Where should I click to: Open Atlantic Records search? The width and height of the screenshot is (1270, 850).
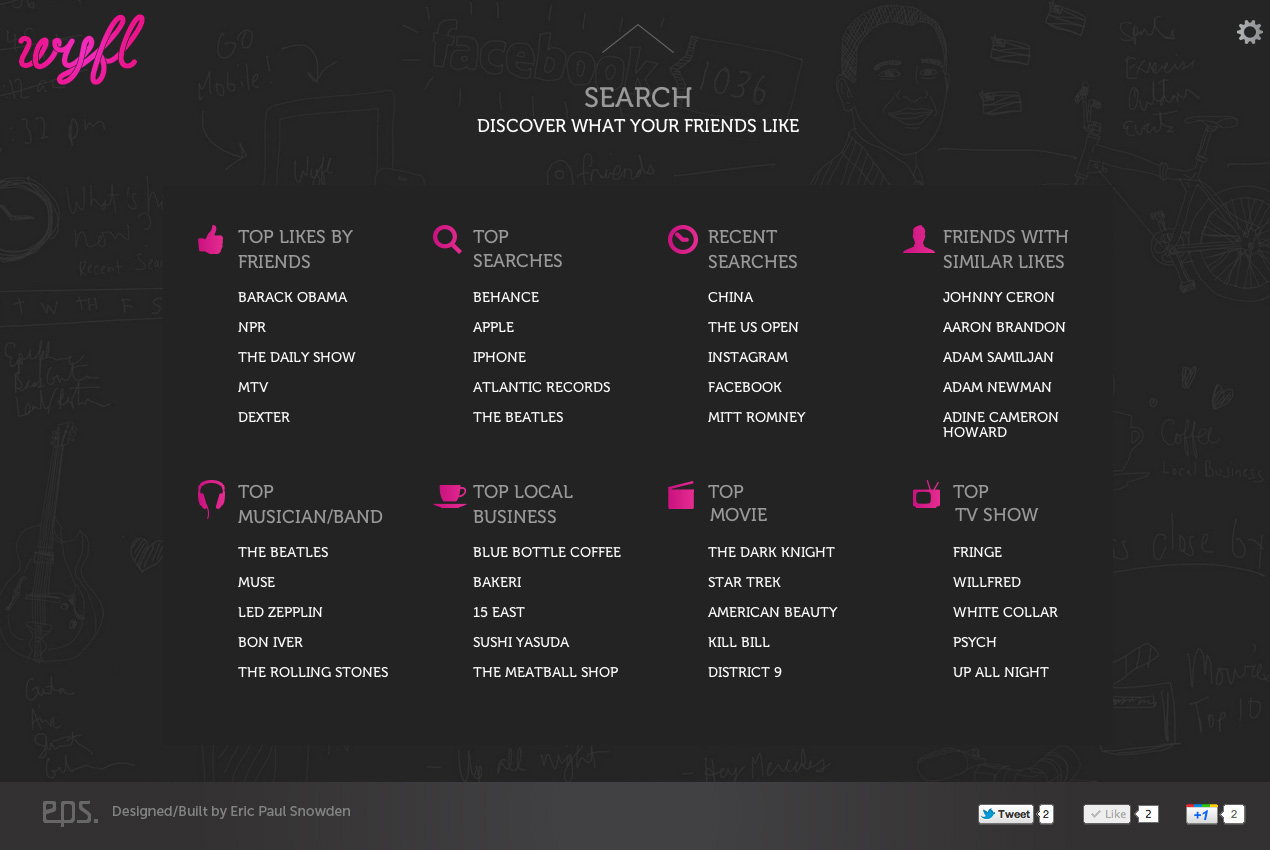point(542,387)
